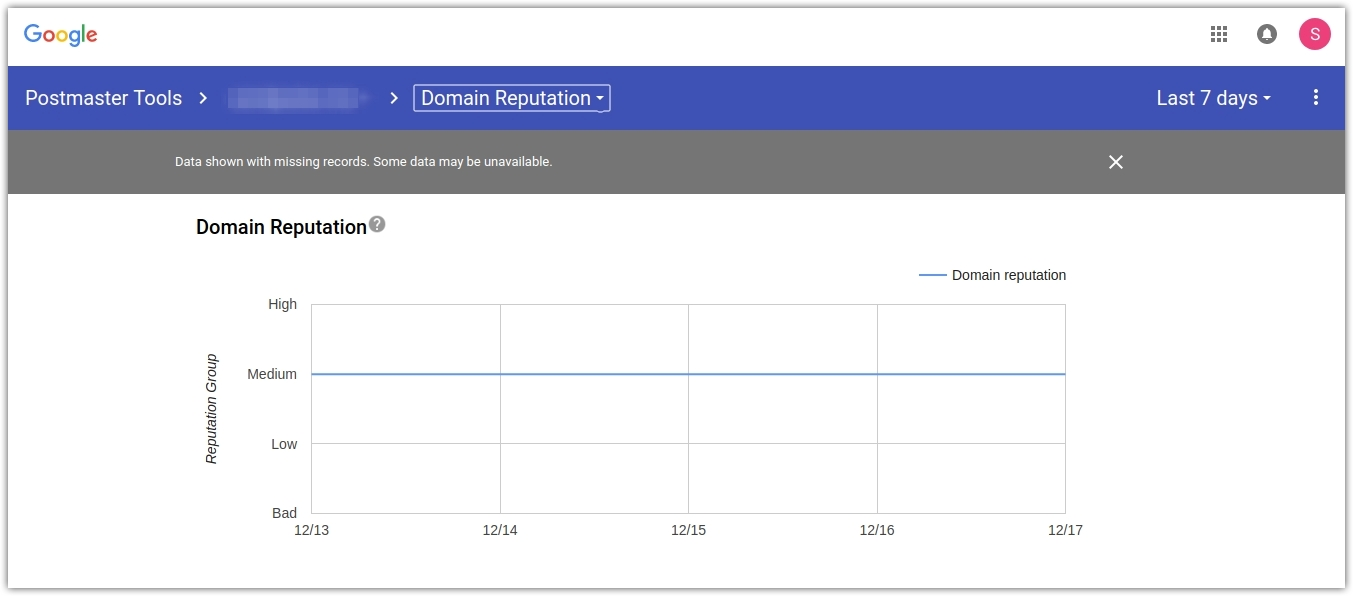The height and width of the screenshot is (596, 1353).
Task: Go to the Postmaster Tools home link
Action: click(x=103, y=98)
